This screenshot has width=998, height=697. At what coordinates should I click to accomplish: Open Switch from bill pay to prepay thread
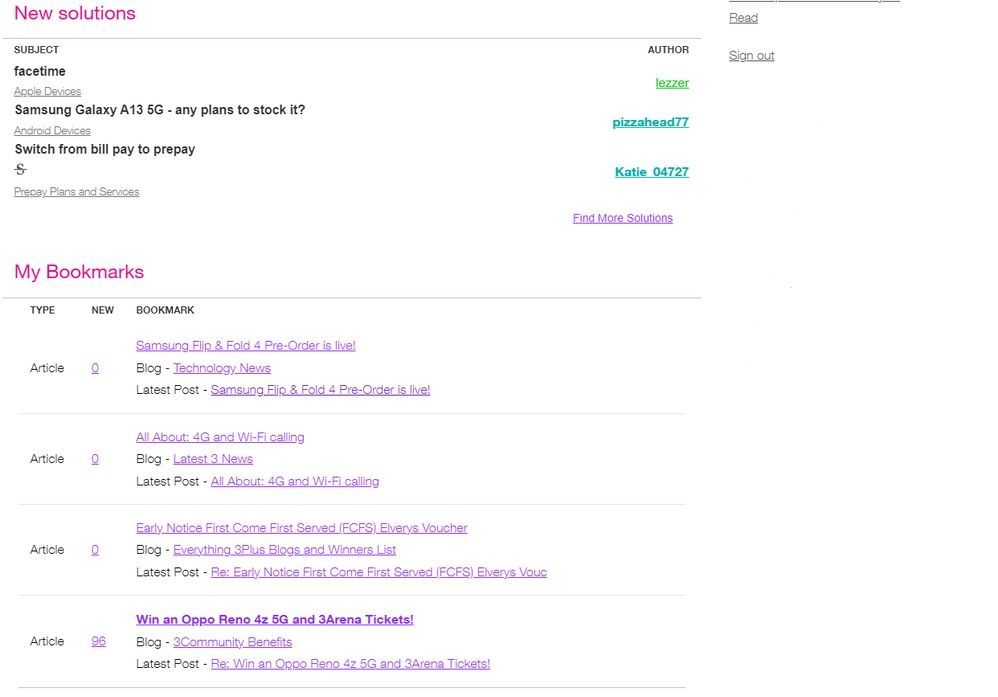104,149
